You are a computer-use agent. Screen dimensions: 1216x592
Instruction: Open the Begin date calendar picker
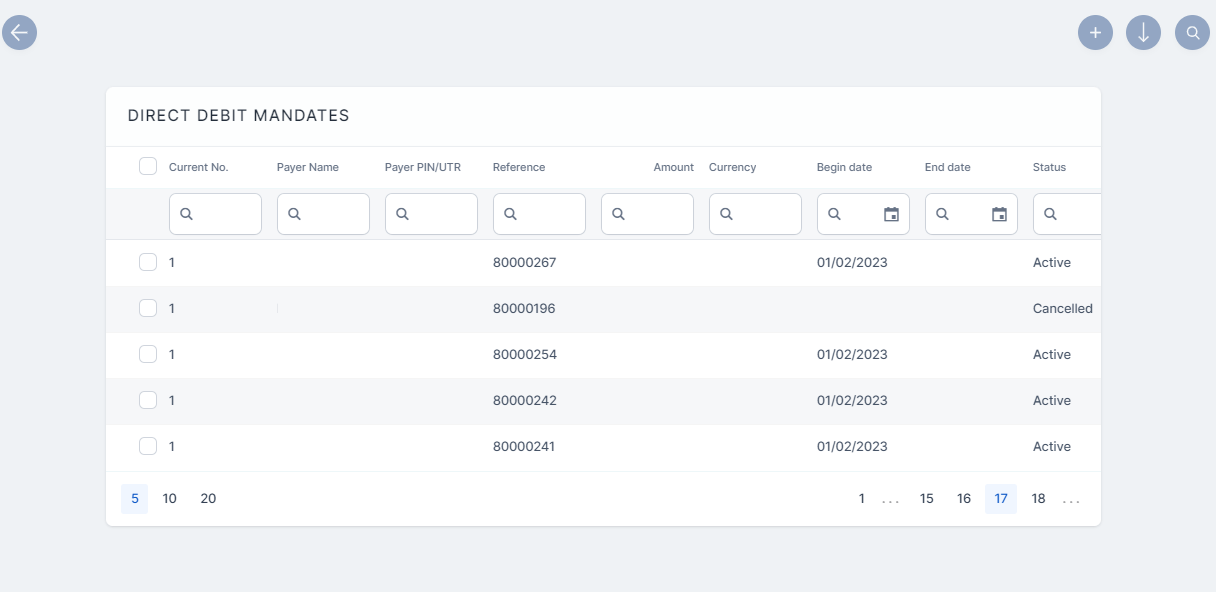coord(891,214)
